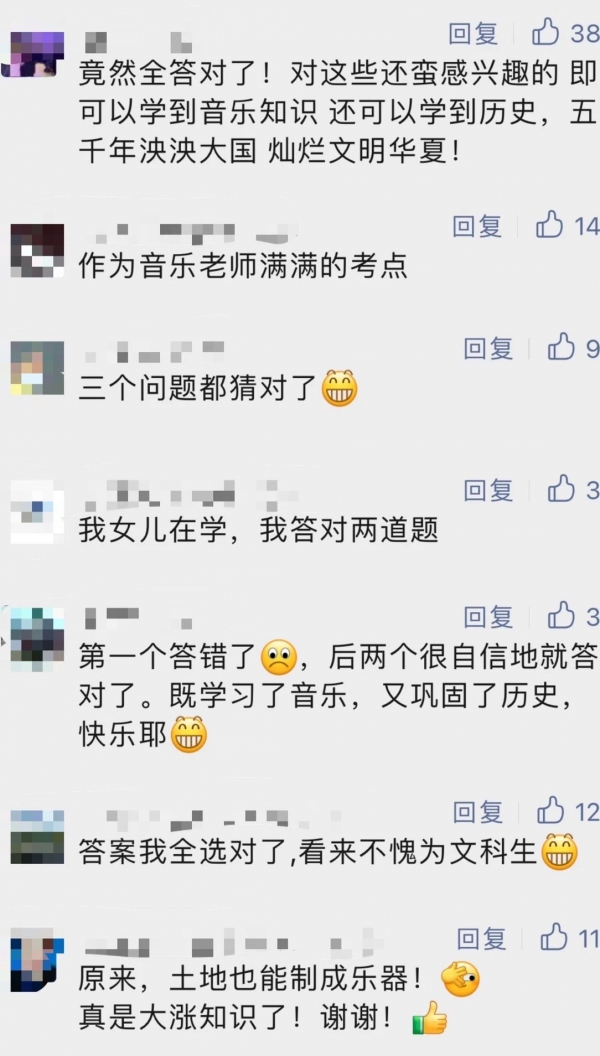This screenshot has width=600, height=1056.
Task: Reply to the '竟然全答对了' comment
Action: click(473, 33)
